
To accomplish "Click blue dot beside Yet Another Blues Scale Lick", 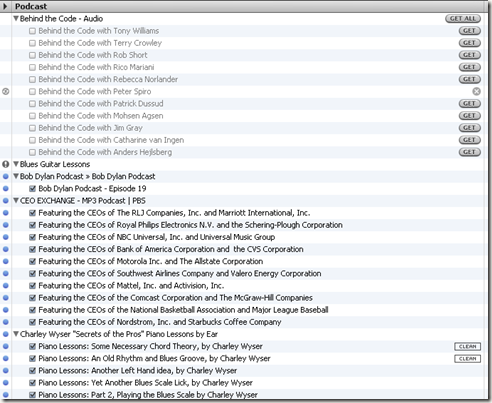I will coord(6,383).
